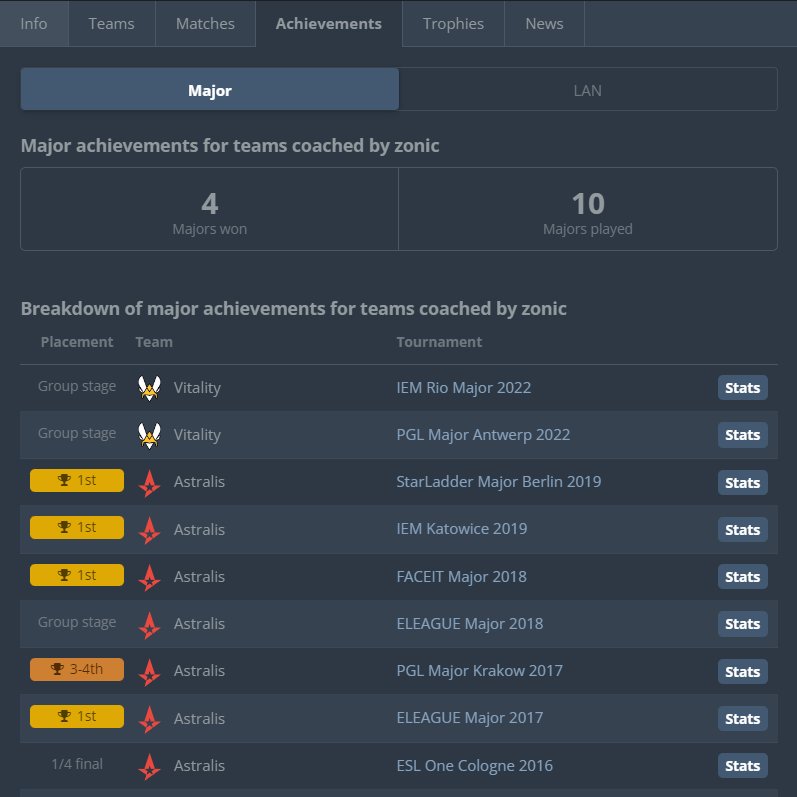The width and height of the screenshot is (797, 797).
Task: Open ELEAGUE Major 2018 tournament link
Action: pos(470,624)
